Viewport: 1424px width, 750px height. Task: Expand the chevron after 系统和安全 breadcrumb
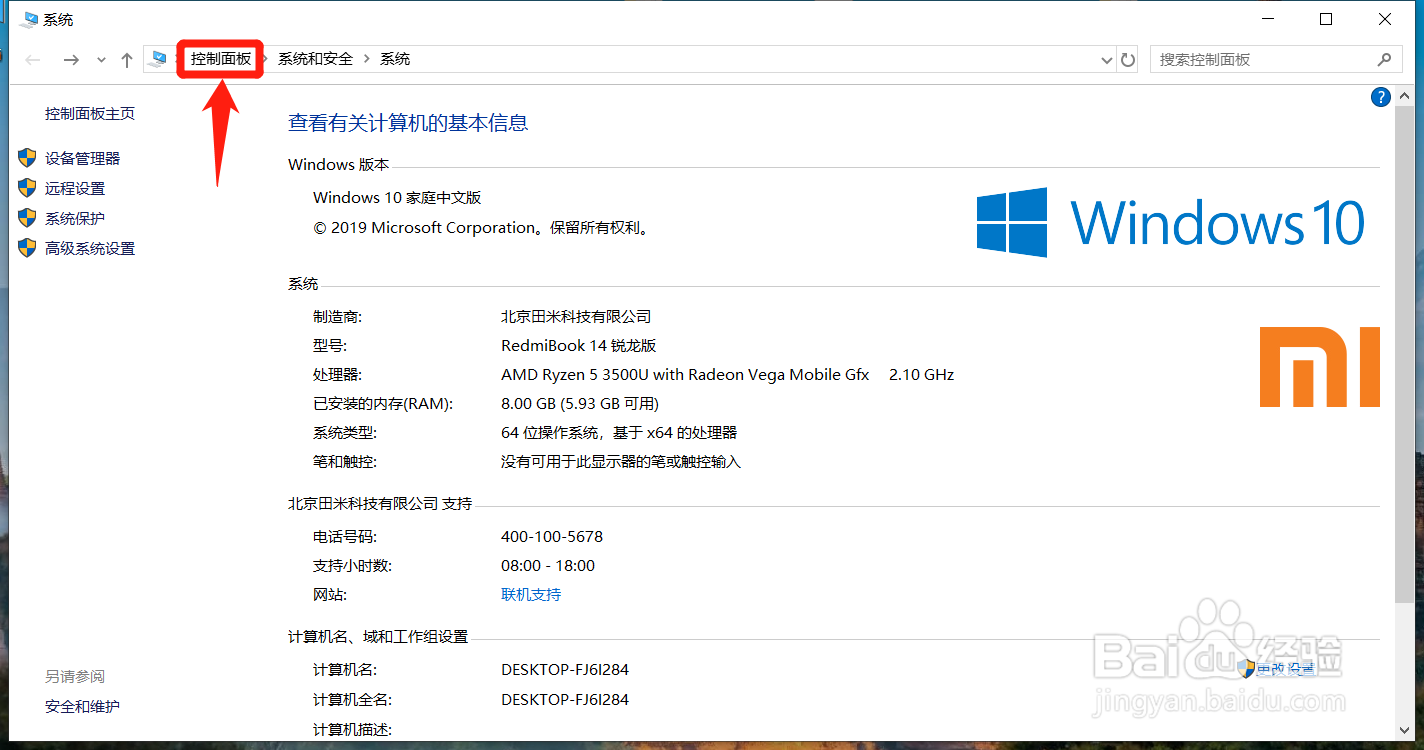pos(367,59)
